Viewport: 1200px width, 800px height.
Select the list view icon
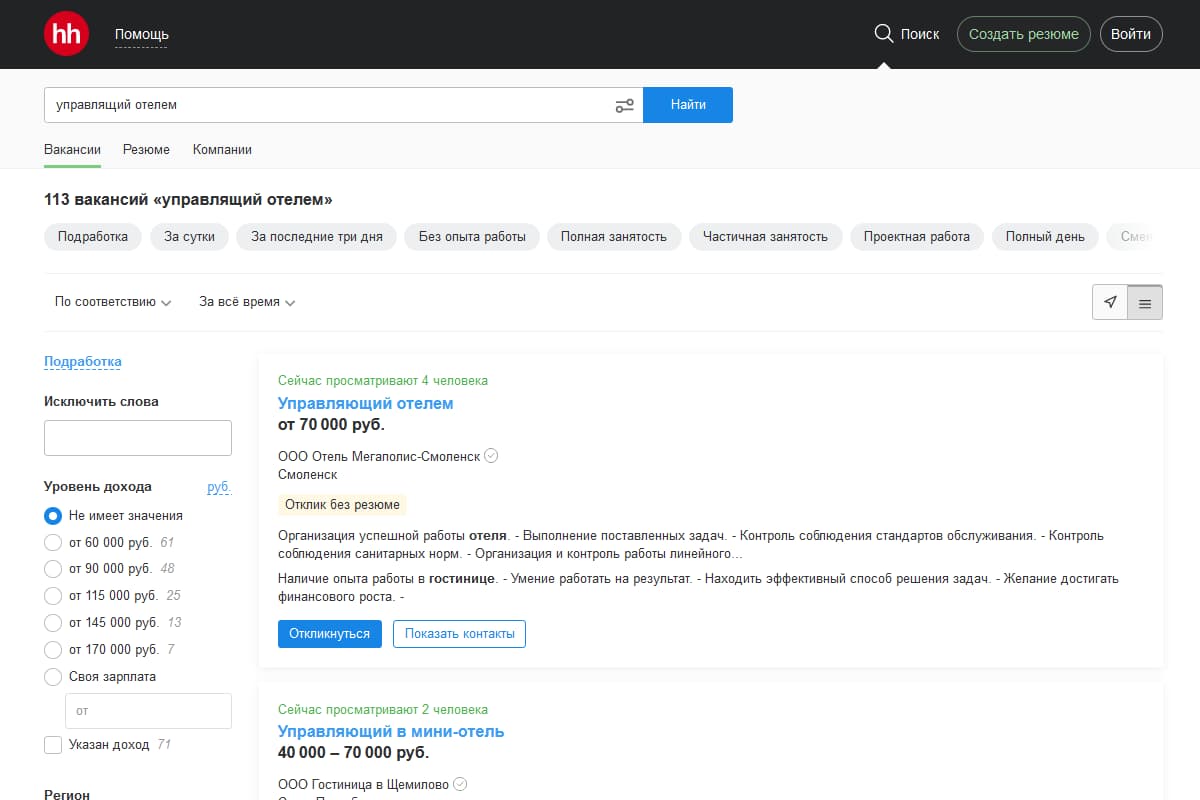coord(1143,301)
